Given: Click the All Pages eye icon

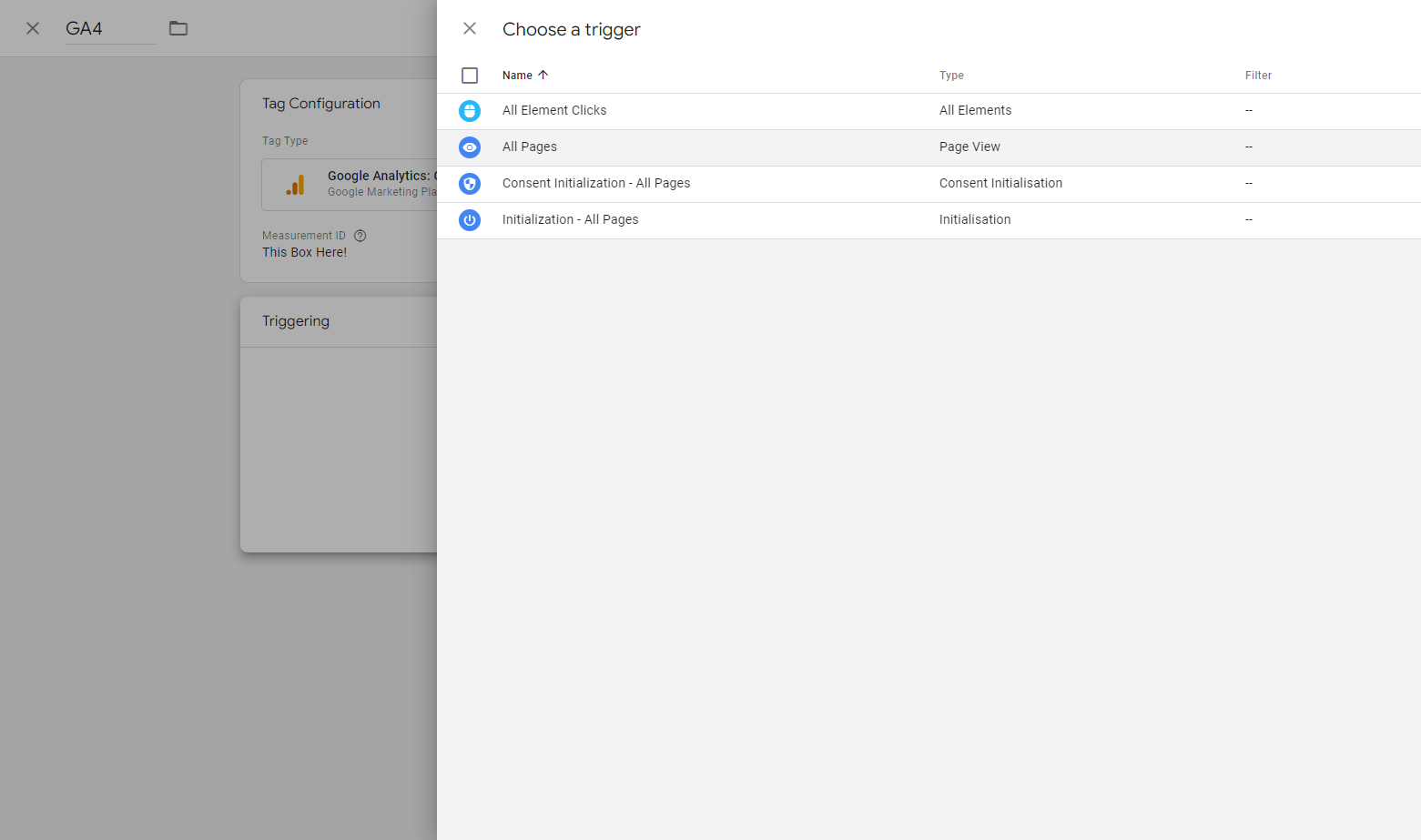Looking at the screenshot, I should (470, 147).
